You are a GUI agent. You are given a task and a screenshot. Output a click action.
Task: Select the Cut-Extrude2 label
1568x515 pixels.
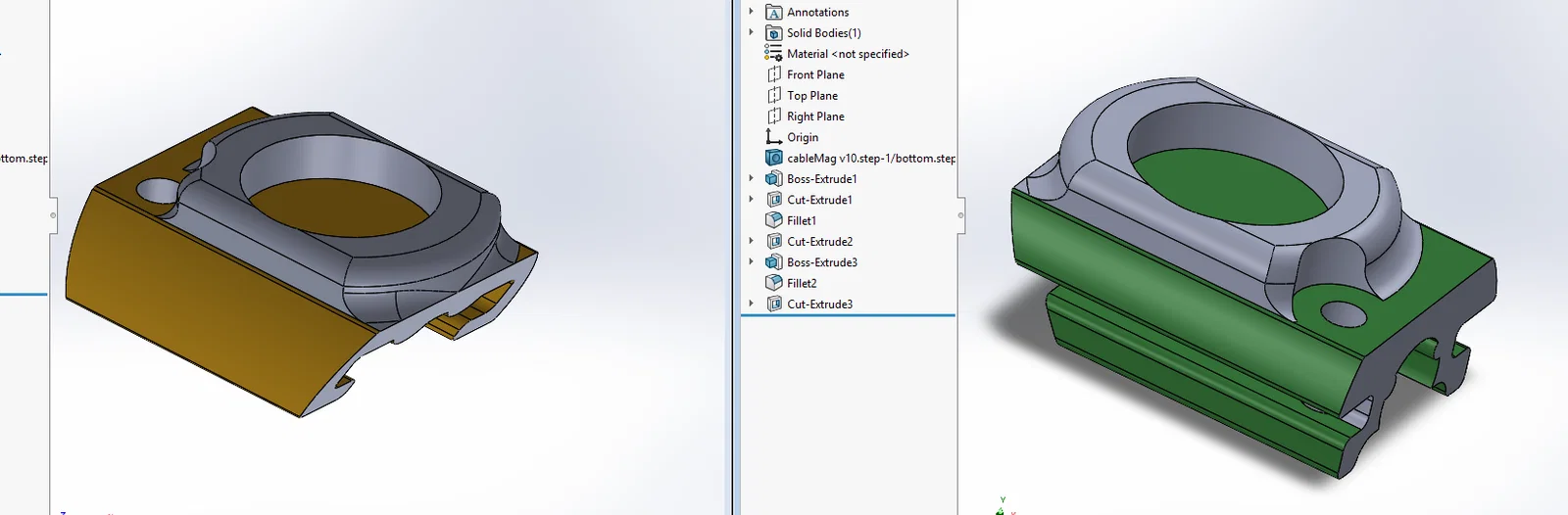pyautogui.click(x=820, y=242)
